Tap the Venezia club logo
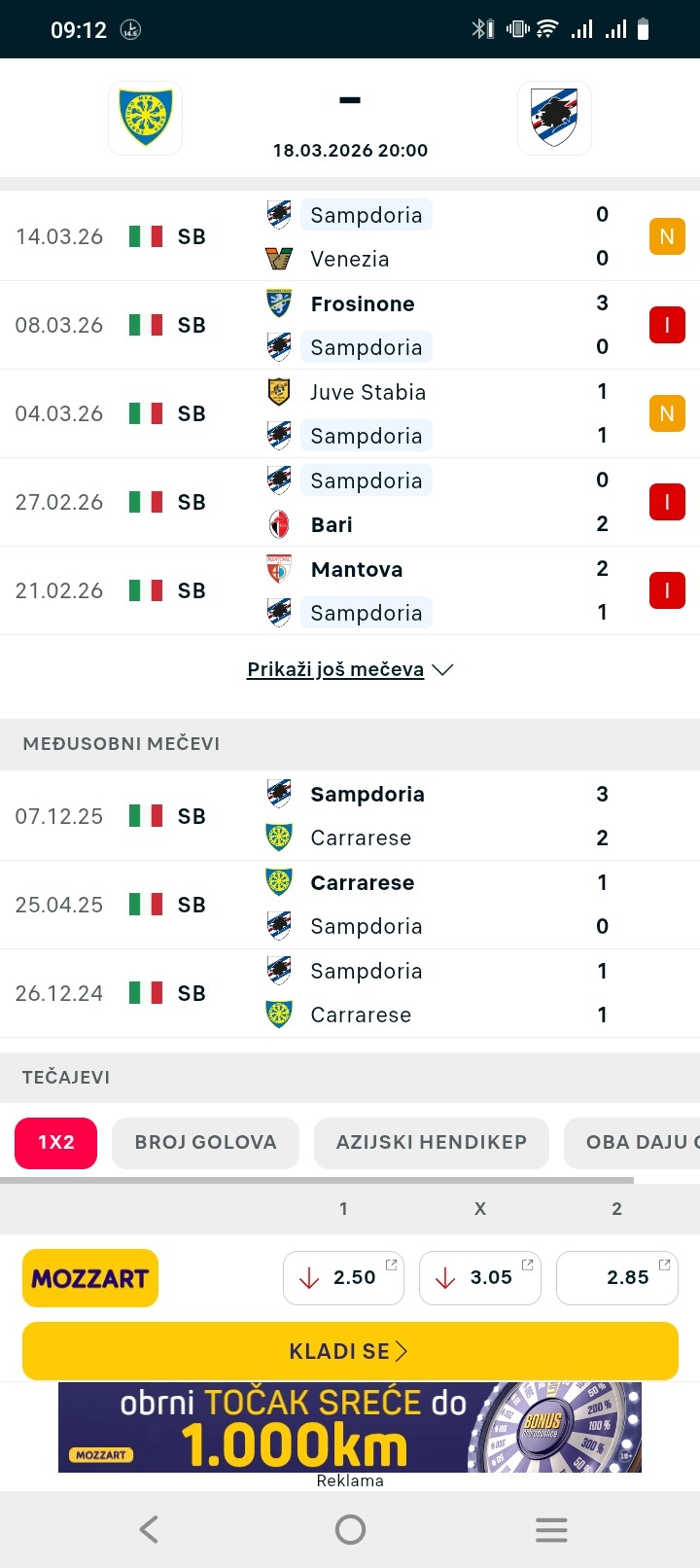Image resolution: width=700 pixels, height=1568 pixels. pos(279,259)
